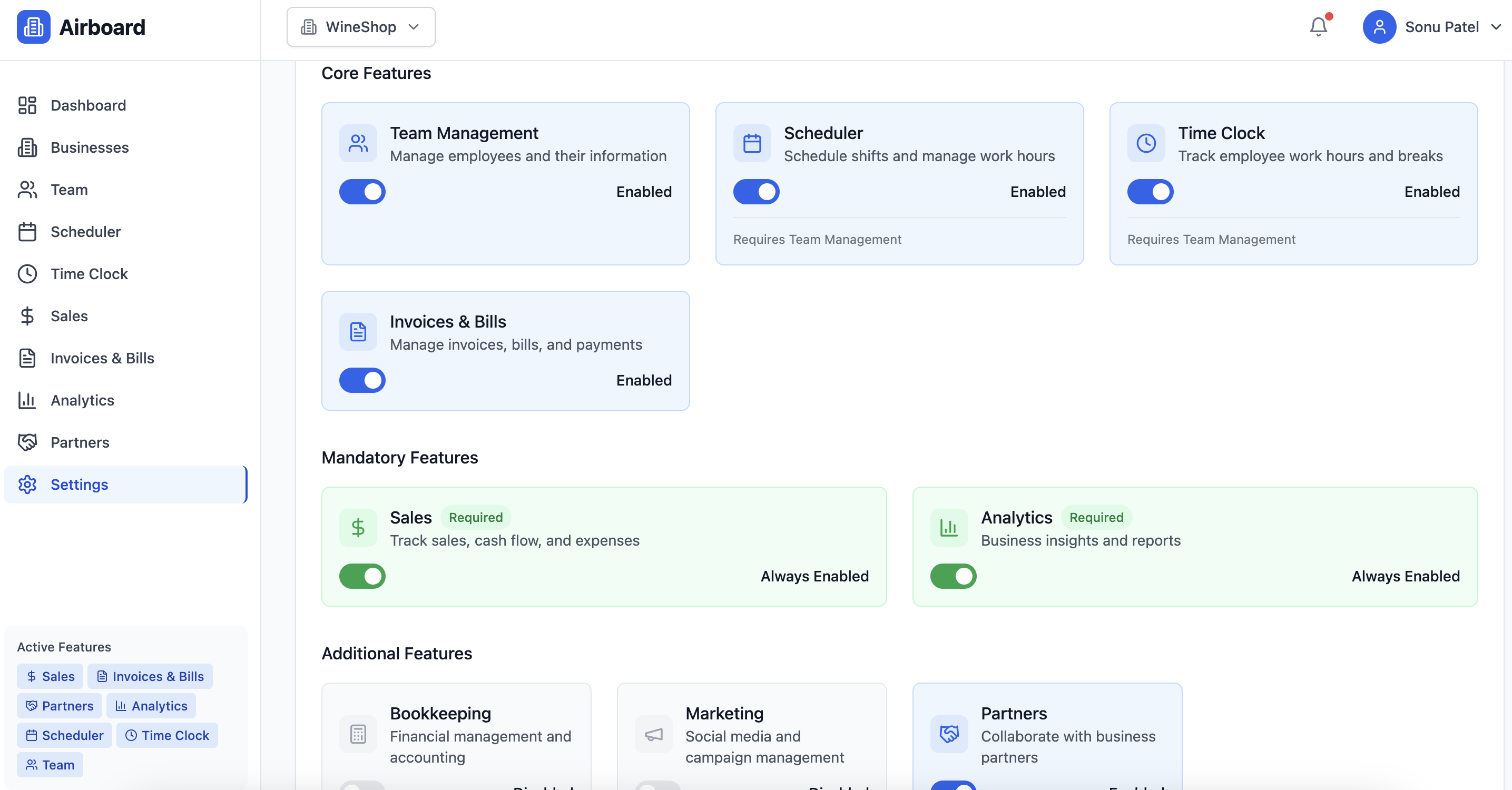Click the Invoices & Bills active feature chip

[x=150, y=676]
